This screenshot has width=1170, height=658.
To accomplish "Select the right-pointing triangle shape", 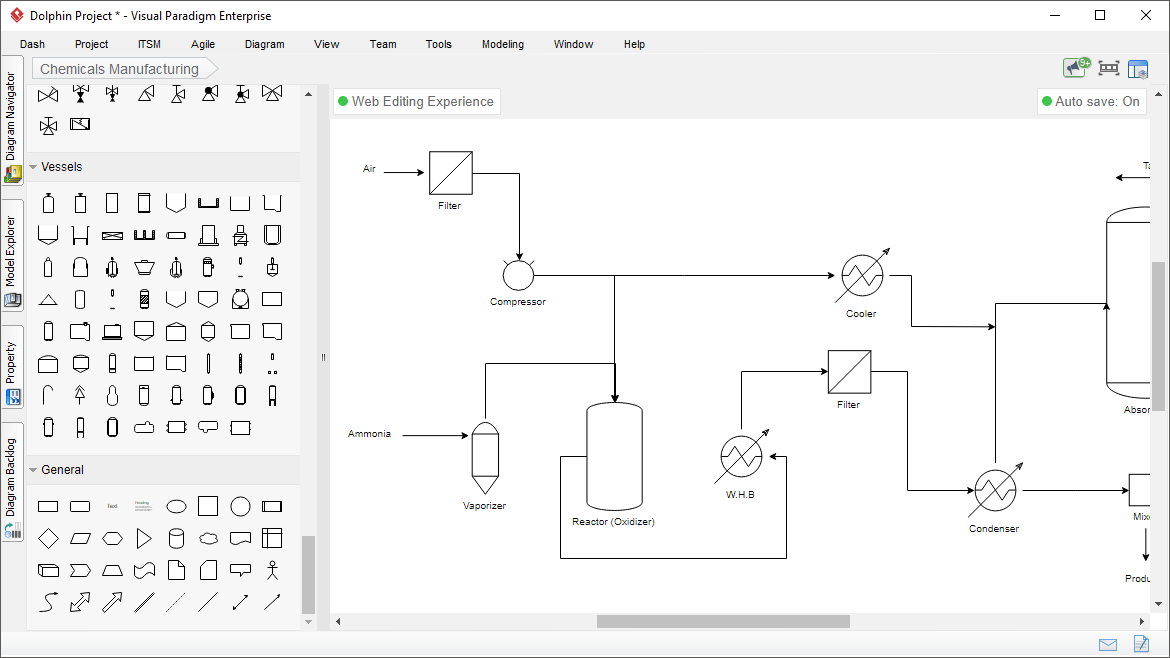I will tap(144, 538).
